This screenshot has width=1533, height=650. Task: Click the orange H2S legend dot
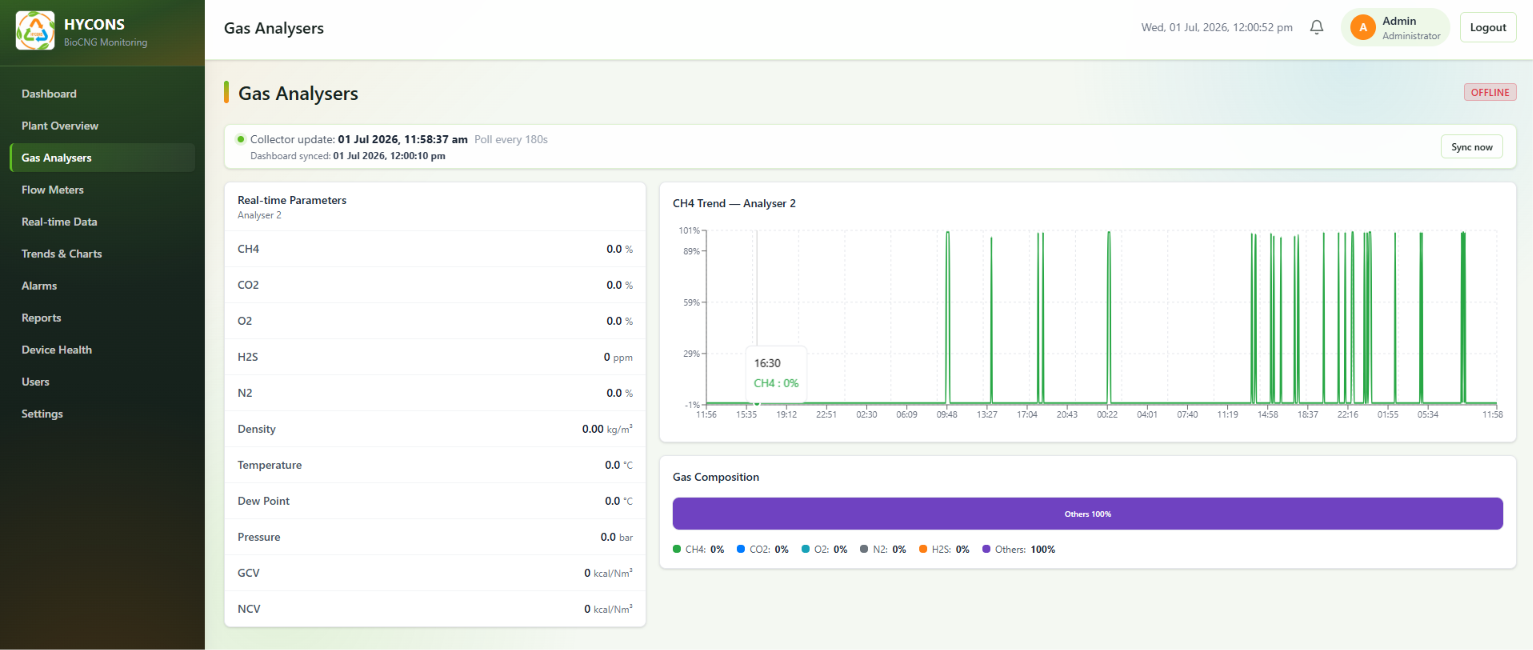[x=923, y=549]
